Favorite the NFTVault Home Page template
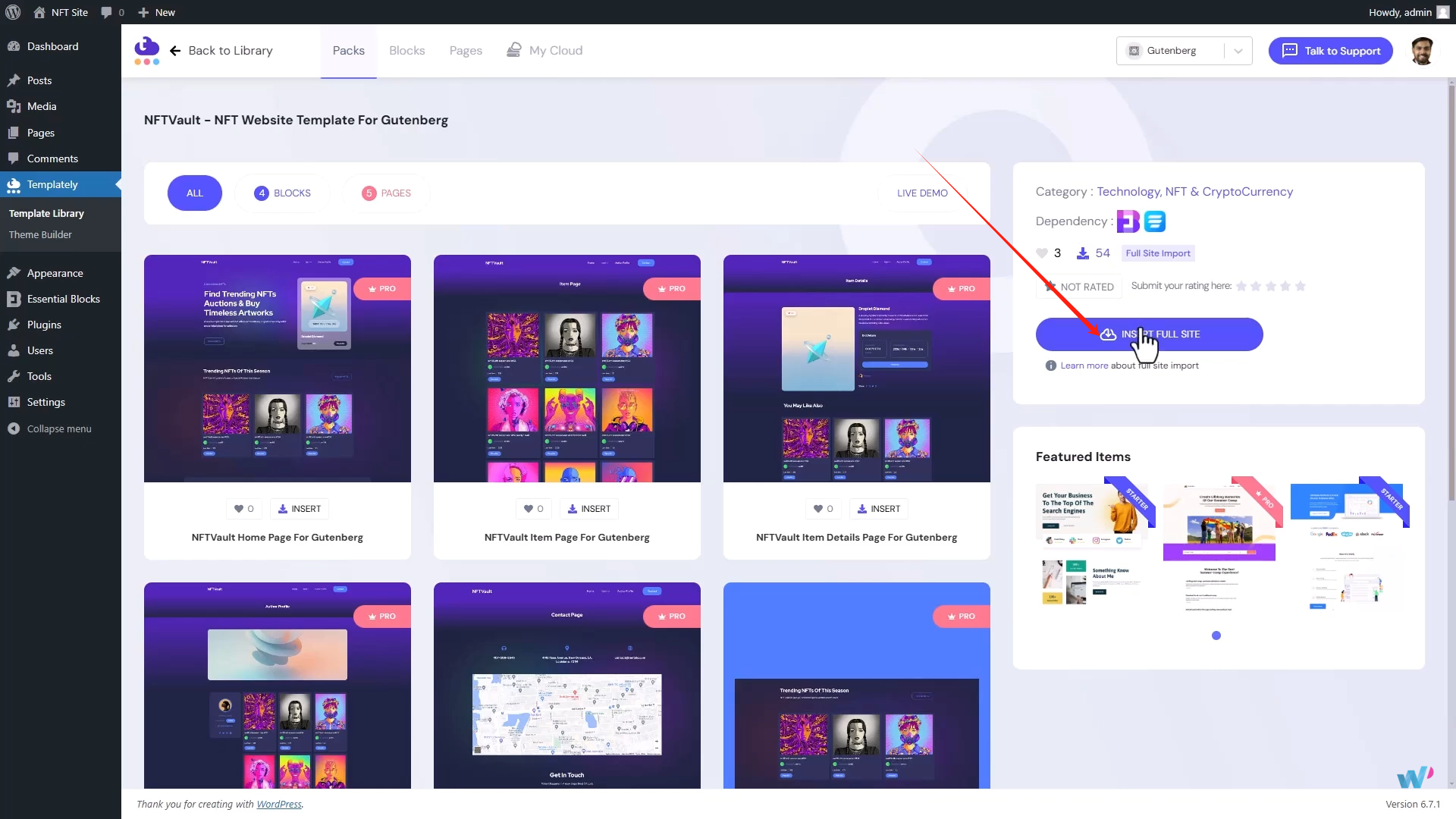This screenshot has width=1456, height=819. [243, 509]
